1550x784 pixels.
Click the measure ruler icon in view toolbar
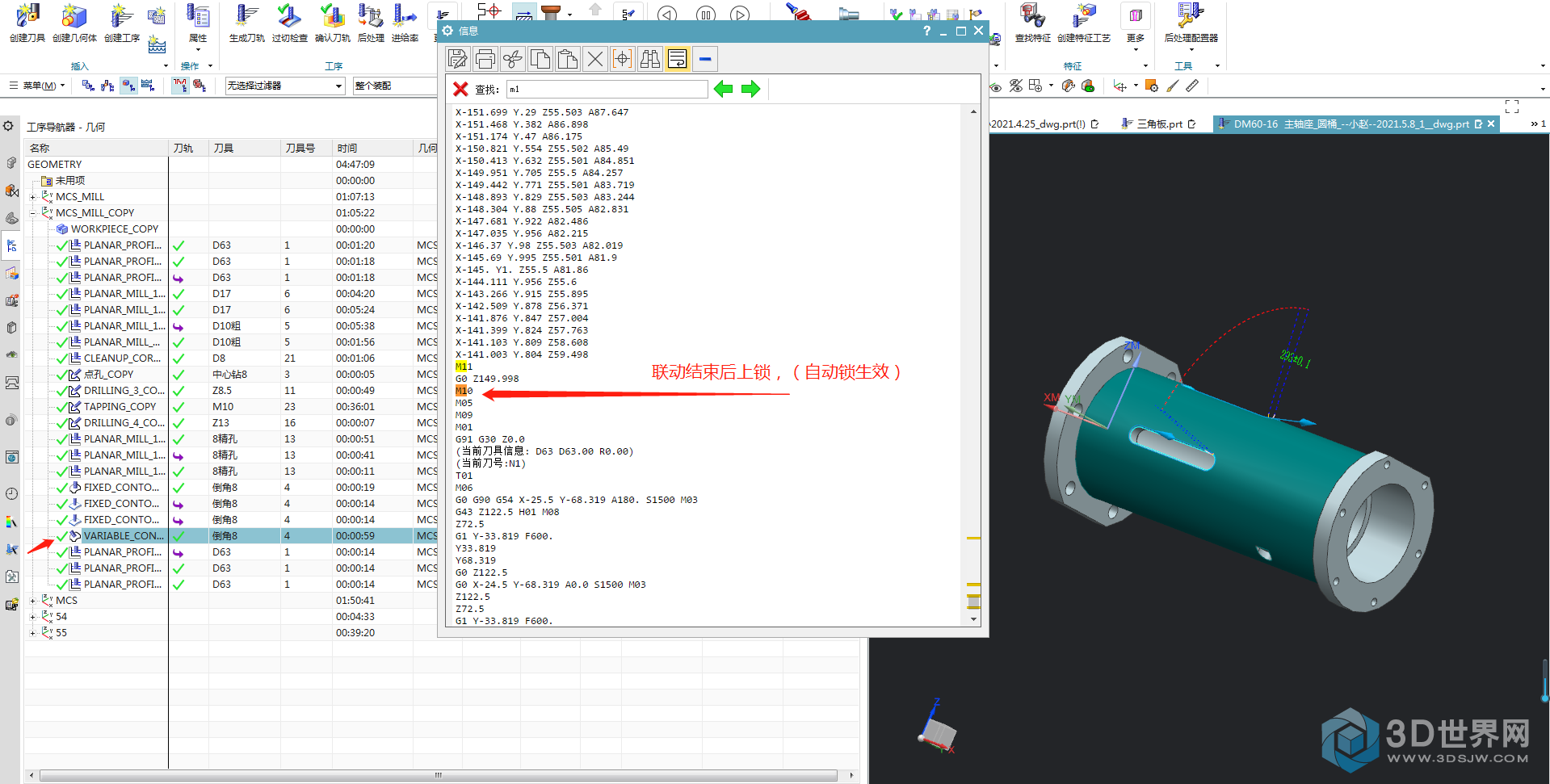click(1192, 86)
